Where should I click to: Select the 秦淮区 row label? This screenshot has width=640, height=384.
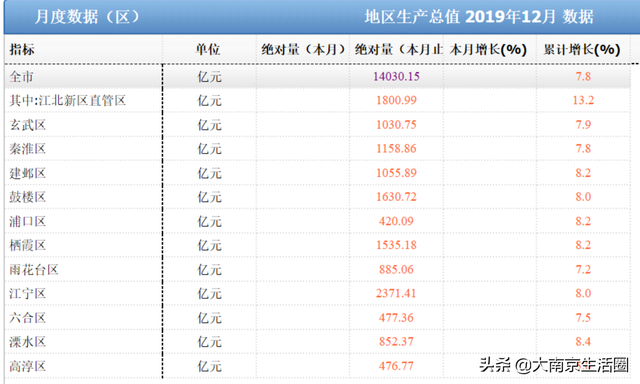coord(28,149)
